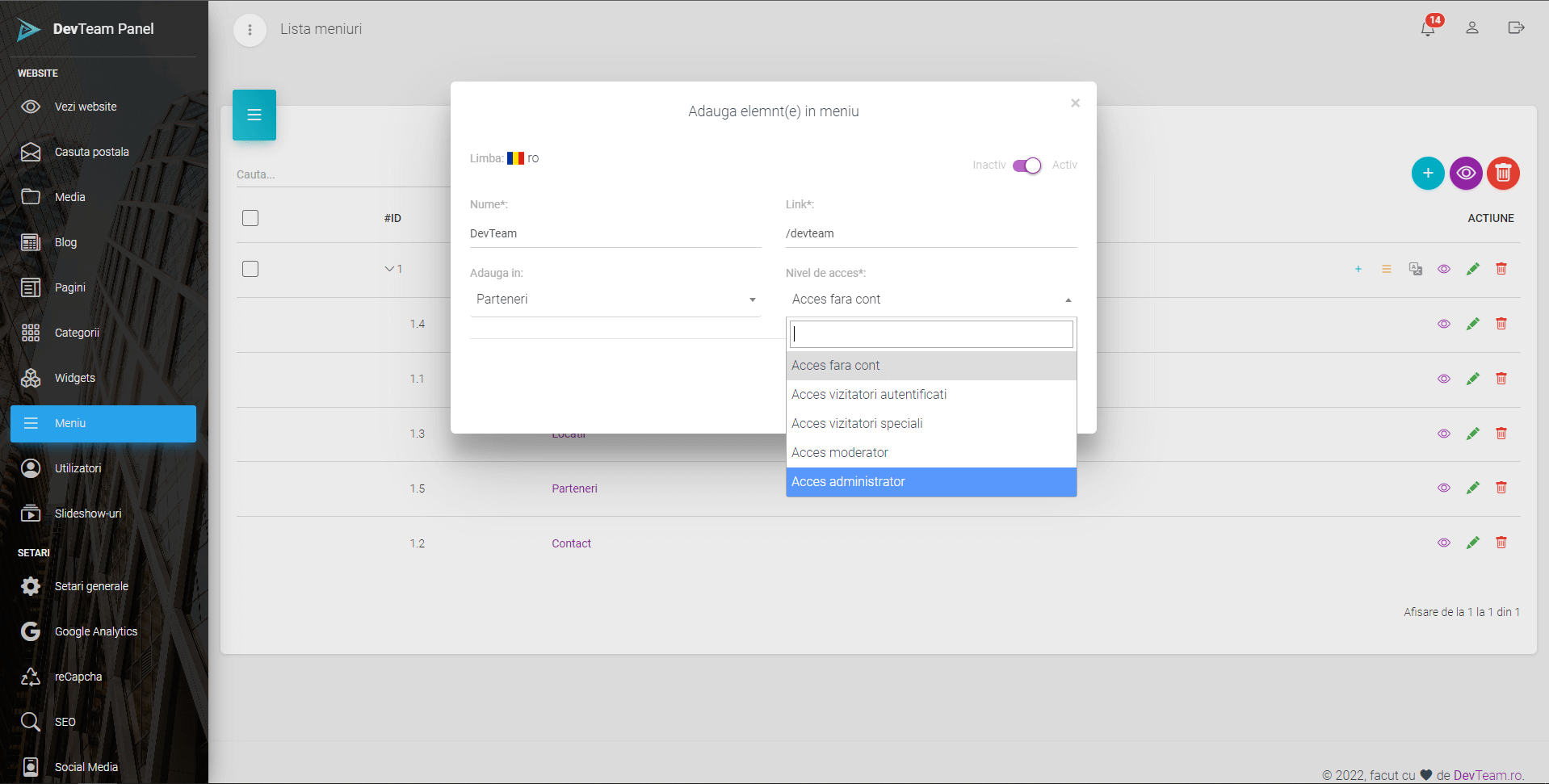Viewport: 1549px width, 784px height.
Task: Open the notifications bell icon
Action: (x=1427, y=28)
